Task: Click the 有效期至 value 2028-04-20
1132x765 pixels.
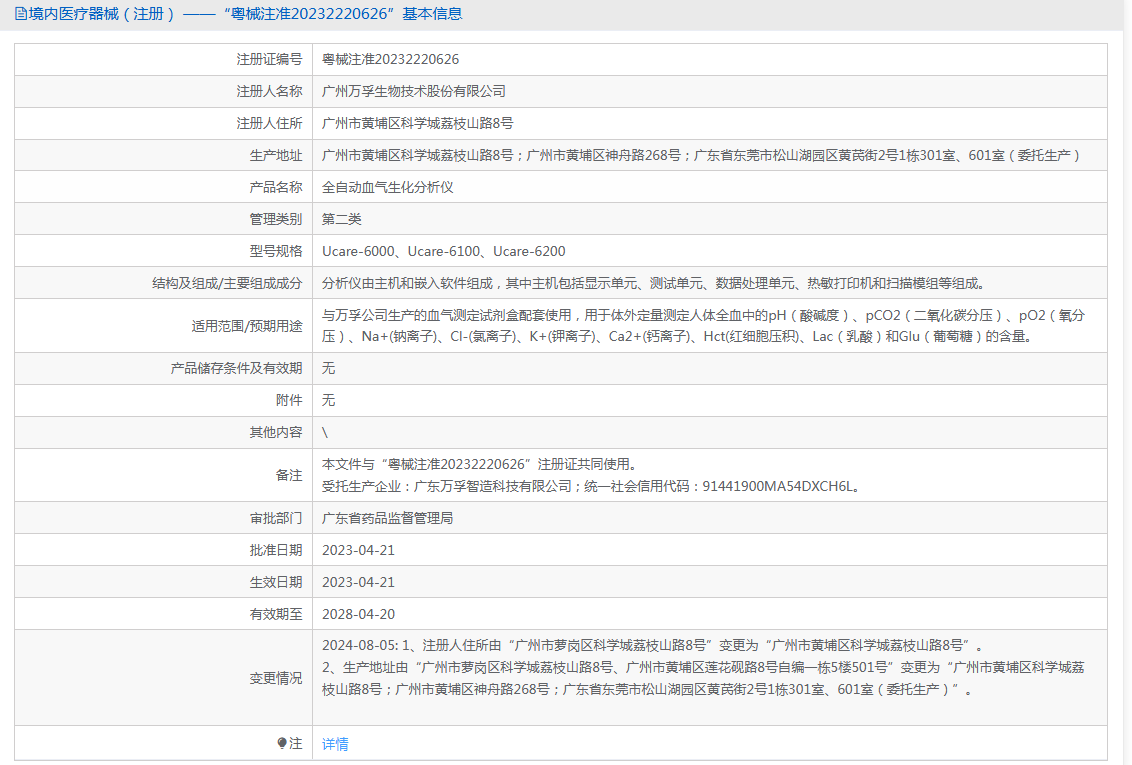Action: click(x=358, y=614)
